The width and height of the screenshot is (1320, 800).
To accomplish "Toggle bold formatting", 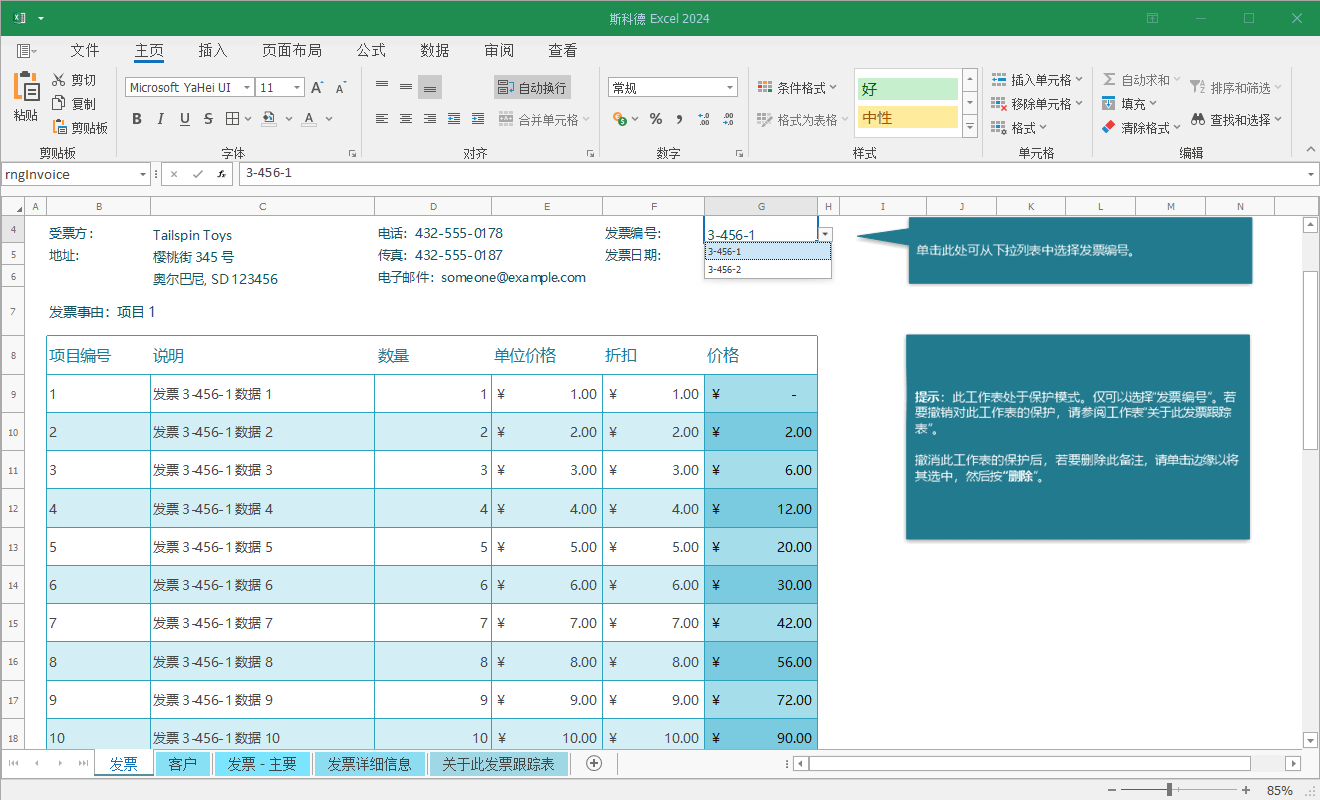I will (x=137, y=119).
